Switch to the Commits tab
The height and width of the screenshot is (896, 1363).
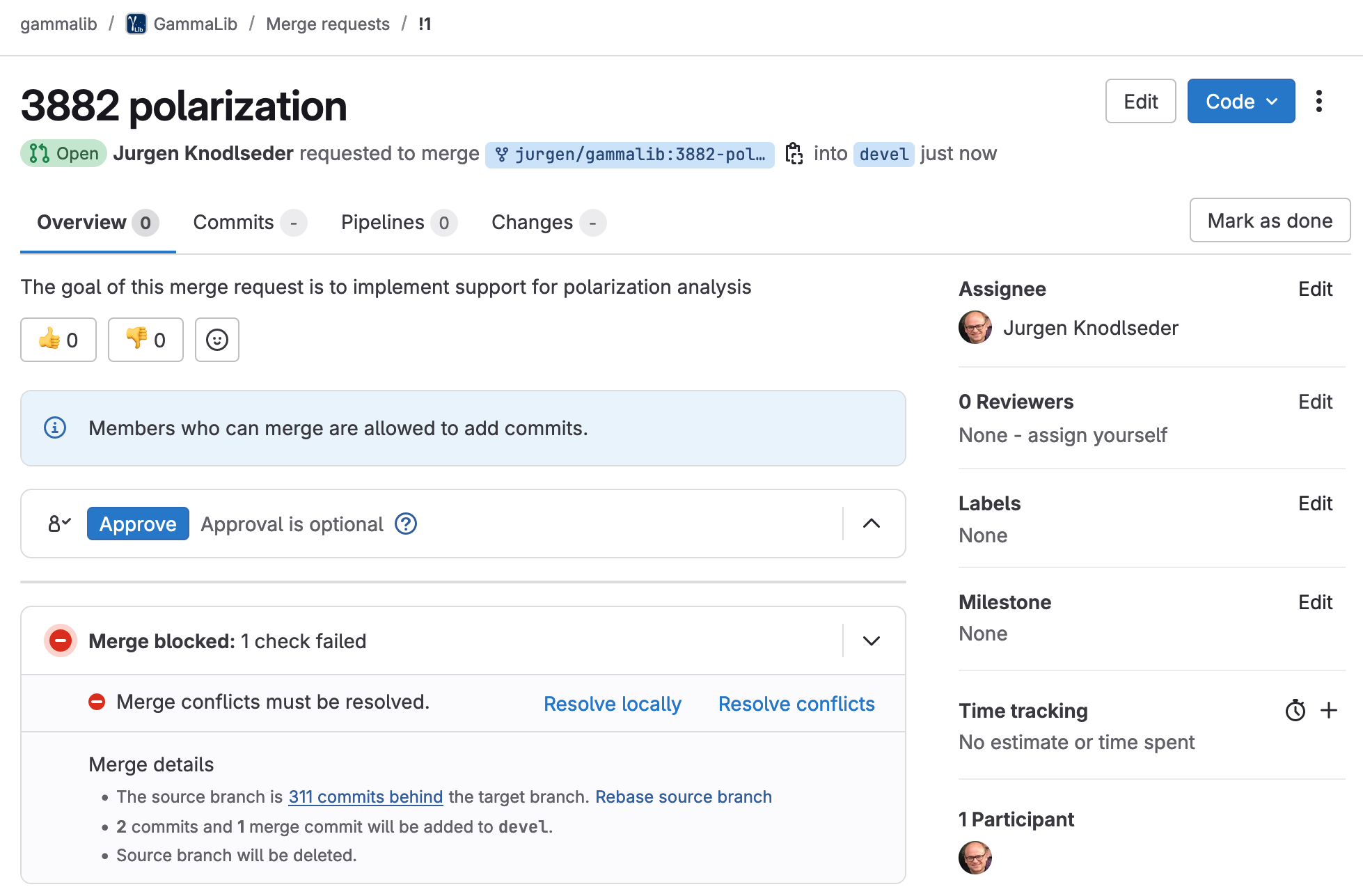point(233,222)
